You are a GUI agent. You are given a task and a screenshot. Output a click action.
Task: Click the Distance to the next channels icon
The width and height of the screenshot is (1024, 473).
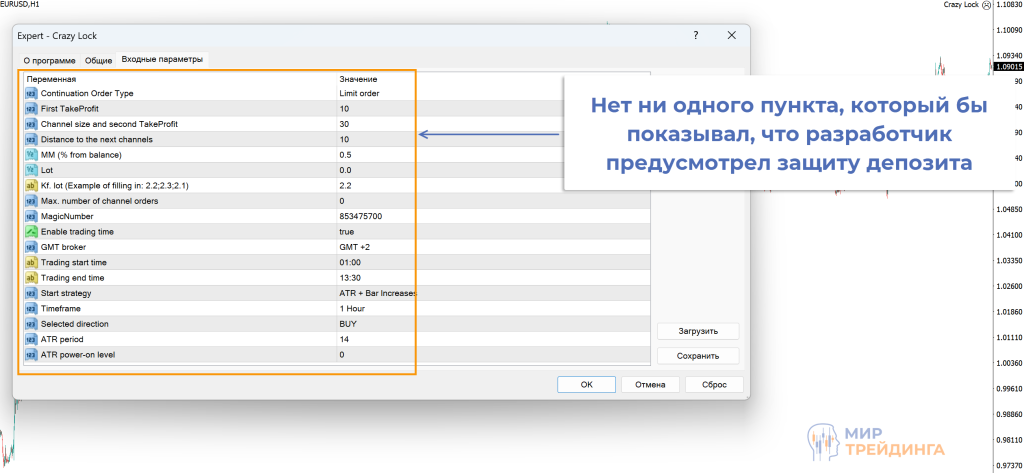31,139
